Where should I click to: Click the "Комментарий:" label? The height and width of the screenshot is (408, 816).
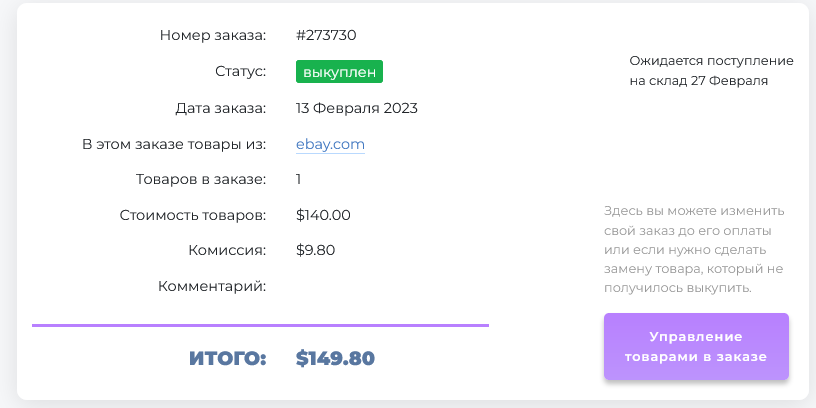[212, 287]
